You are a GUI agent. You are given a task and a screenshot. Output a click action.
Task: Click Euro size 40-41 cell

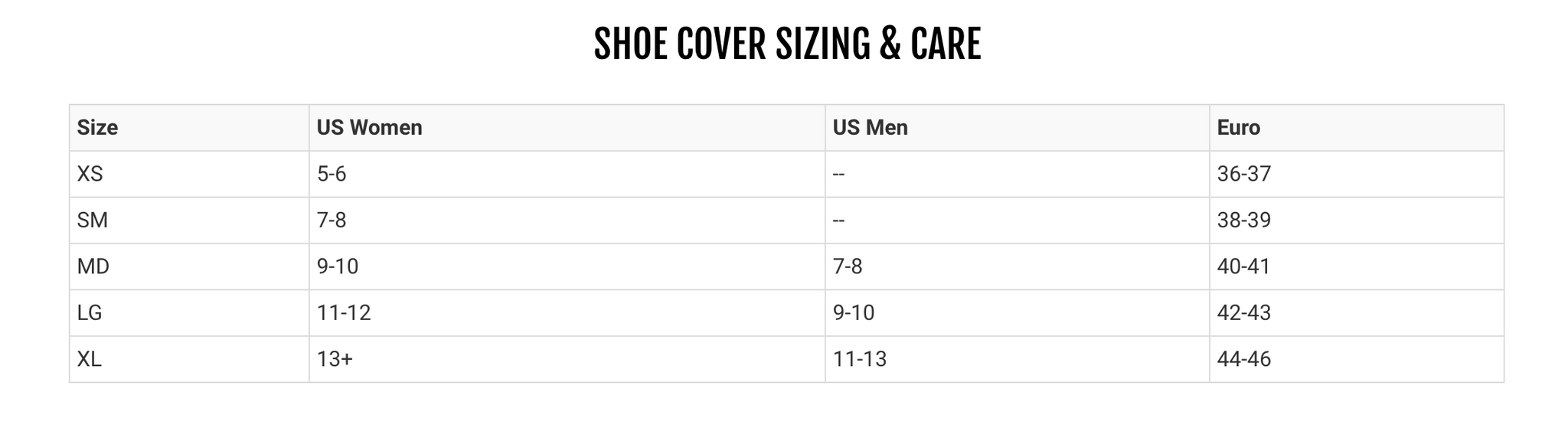[1243, 266]
